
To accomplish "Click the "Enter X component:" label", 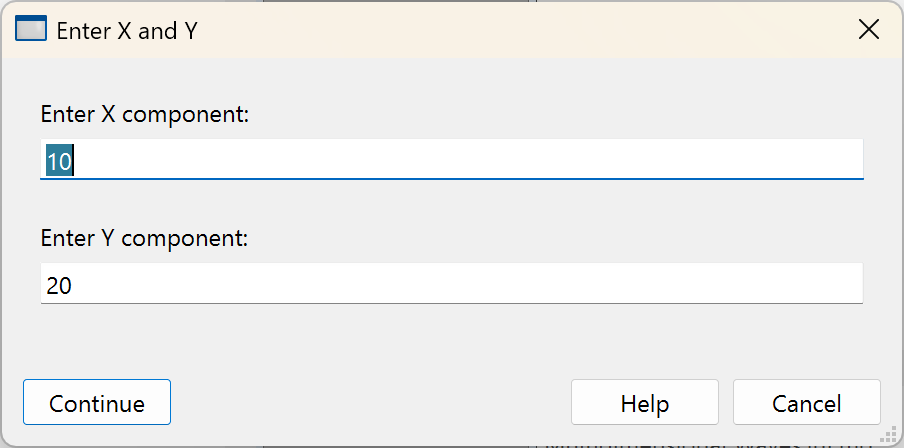I will [x=144, y=114].
